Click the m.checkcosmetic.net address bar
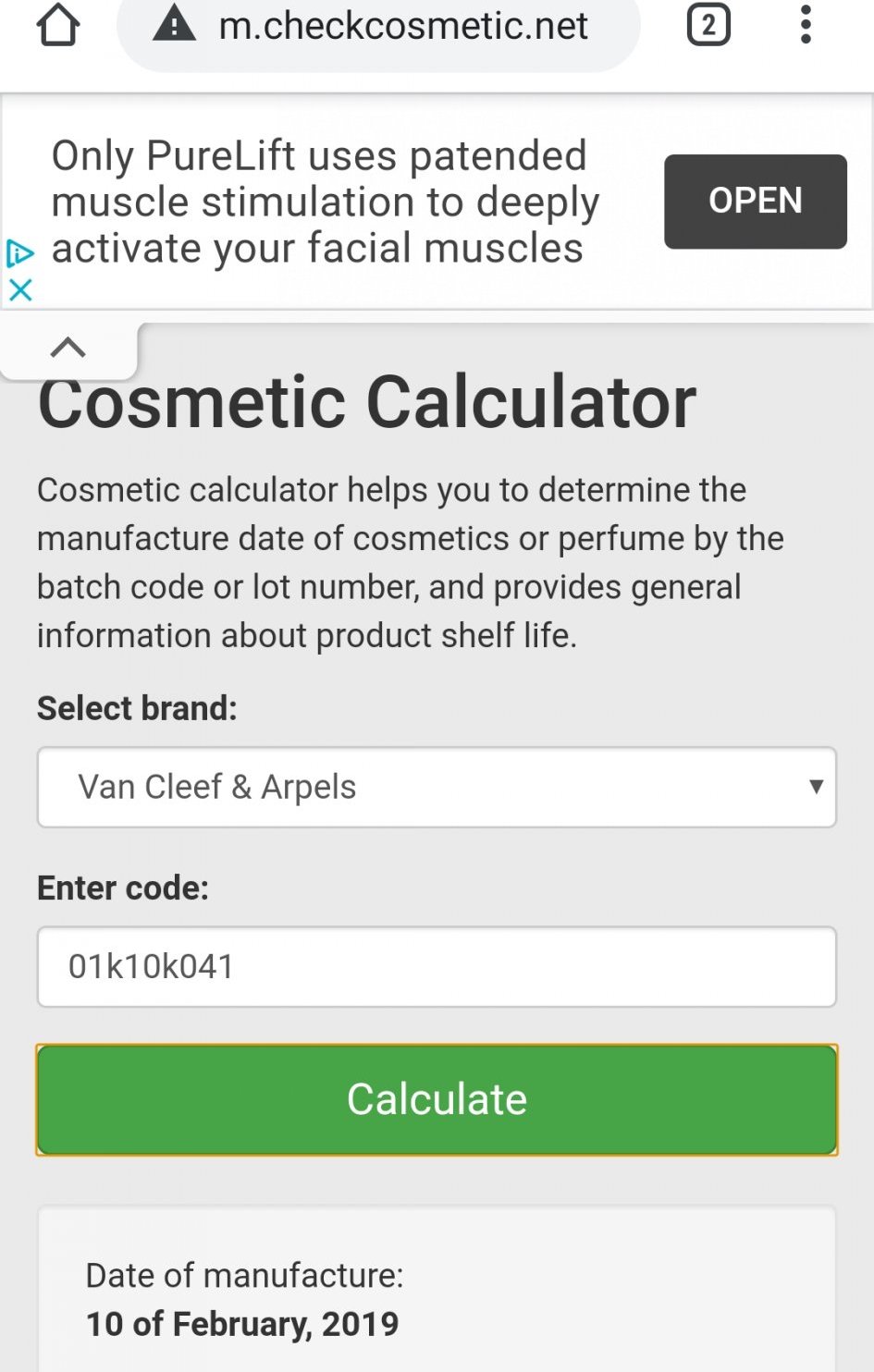 403,26
